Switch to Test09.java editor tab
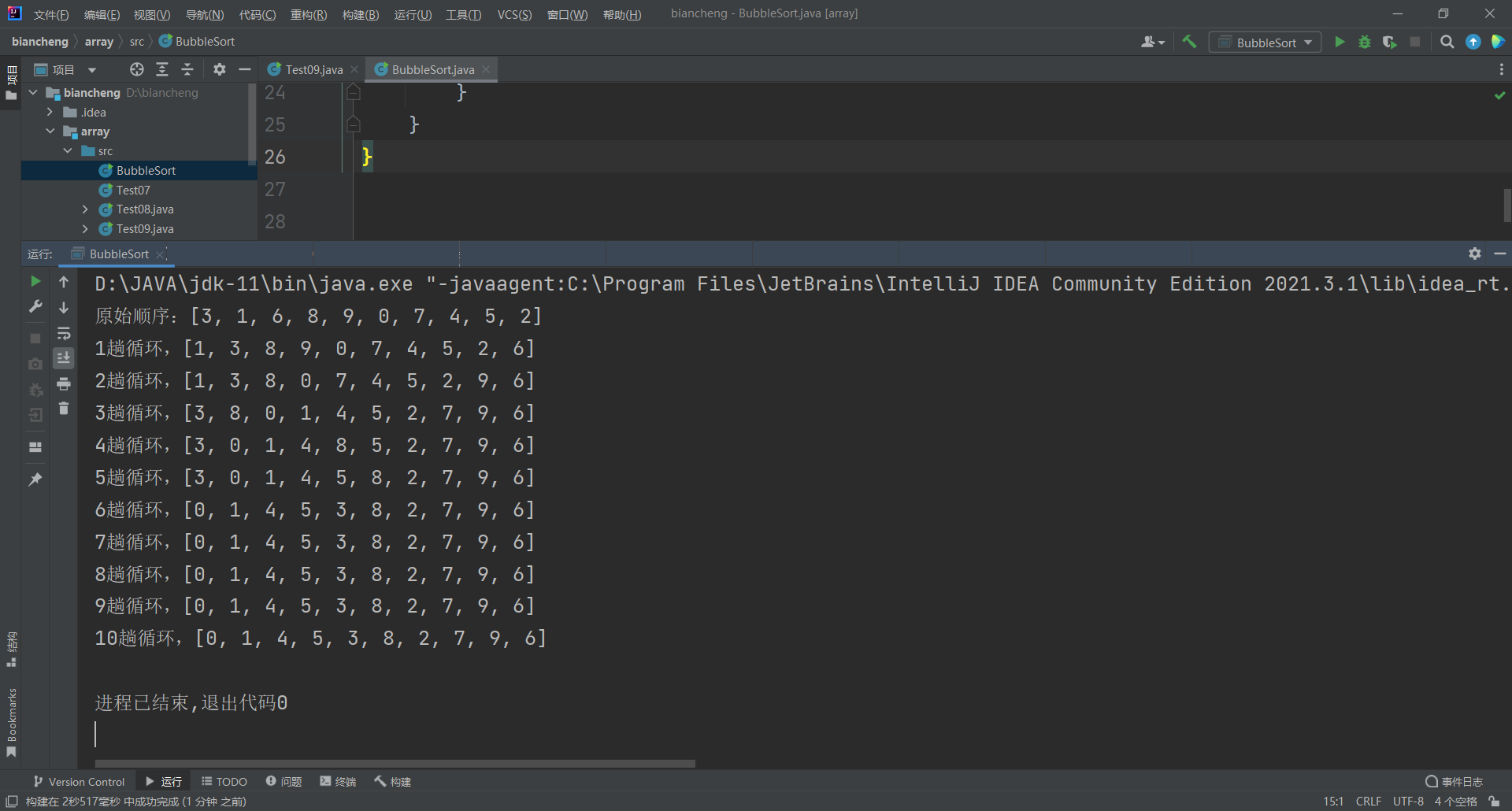This screenshot has height=811, width=1512. click(313, 69)
